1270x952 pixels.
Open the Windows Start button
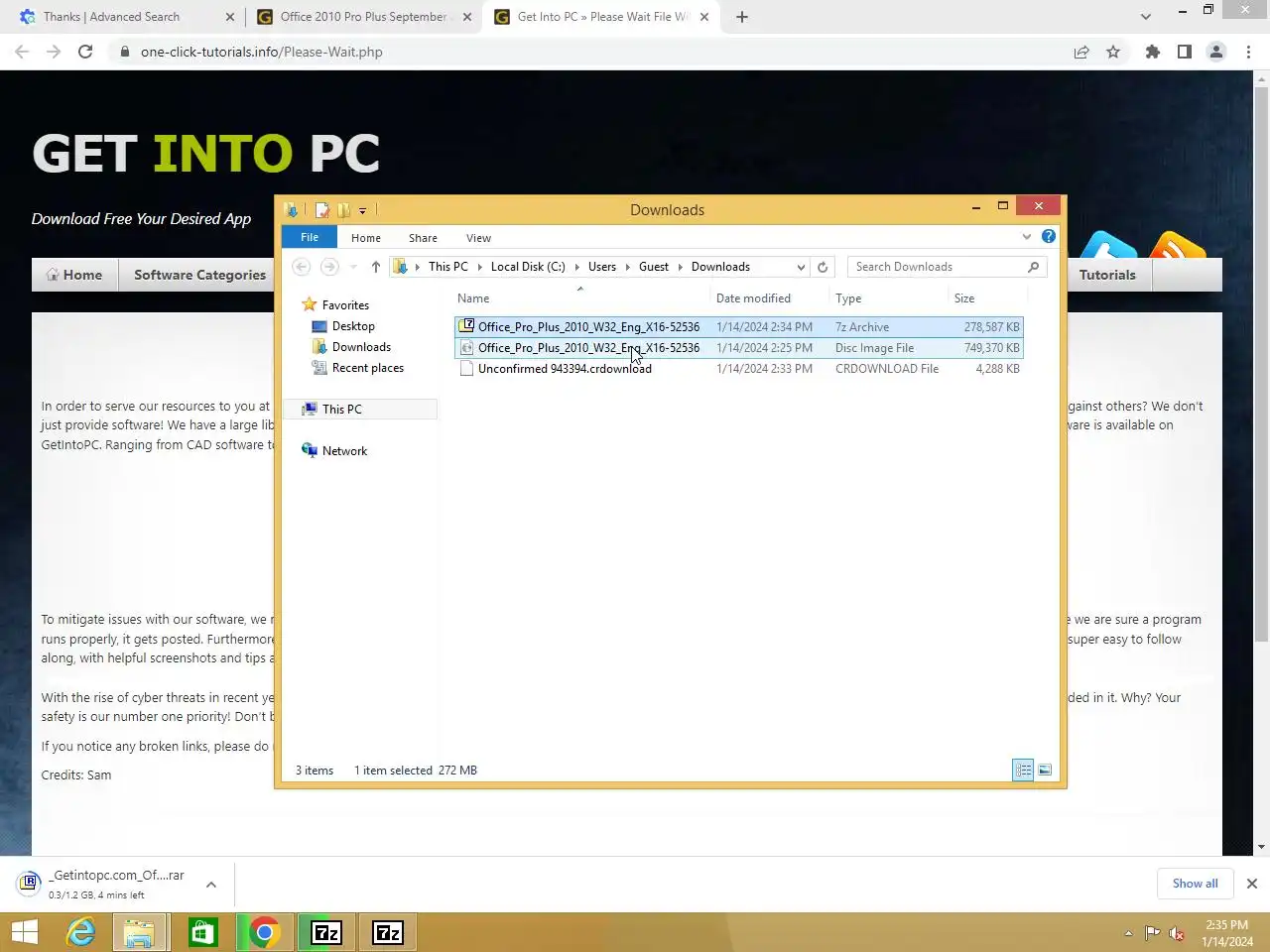[24, 932]
